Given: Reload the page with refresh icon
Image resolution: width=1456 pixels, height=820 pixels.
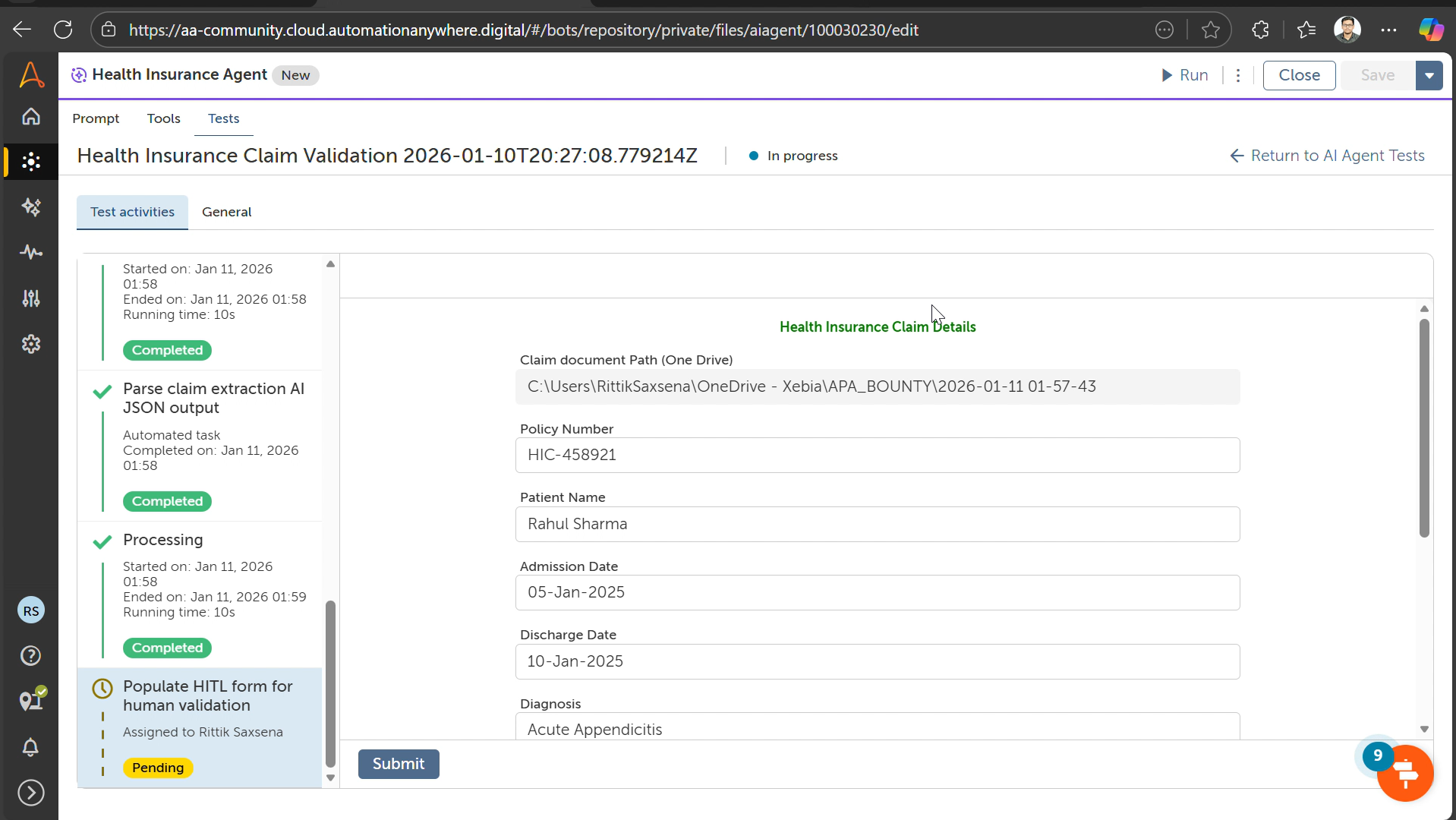Looking at the screenshot, I should (63, 30).
